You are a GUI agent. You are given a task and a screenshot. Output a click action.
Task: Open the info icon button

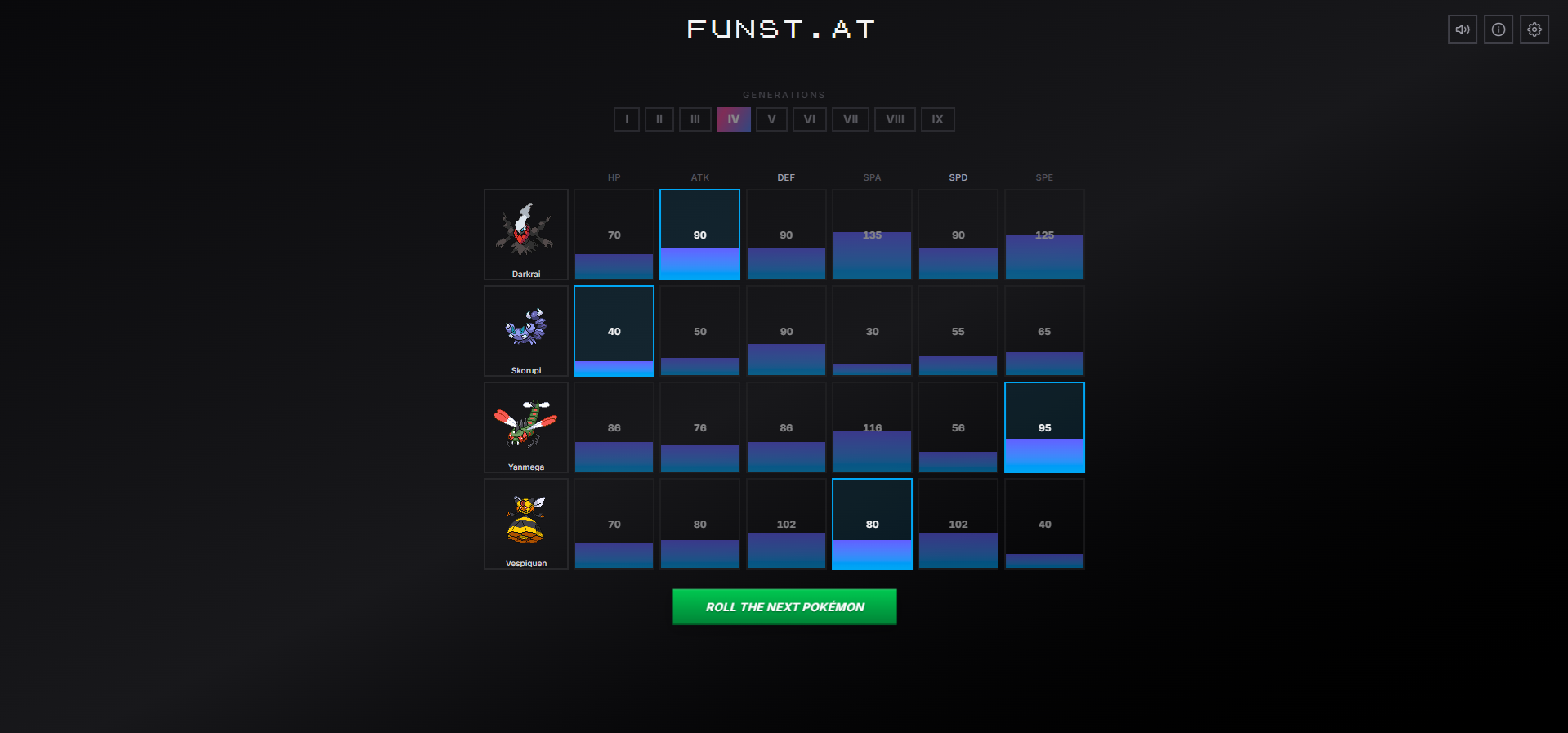(x=1498, y=29)
